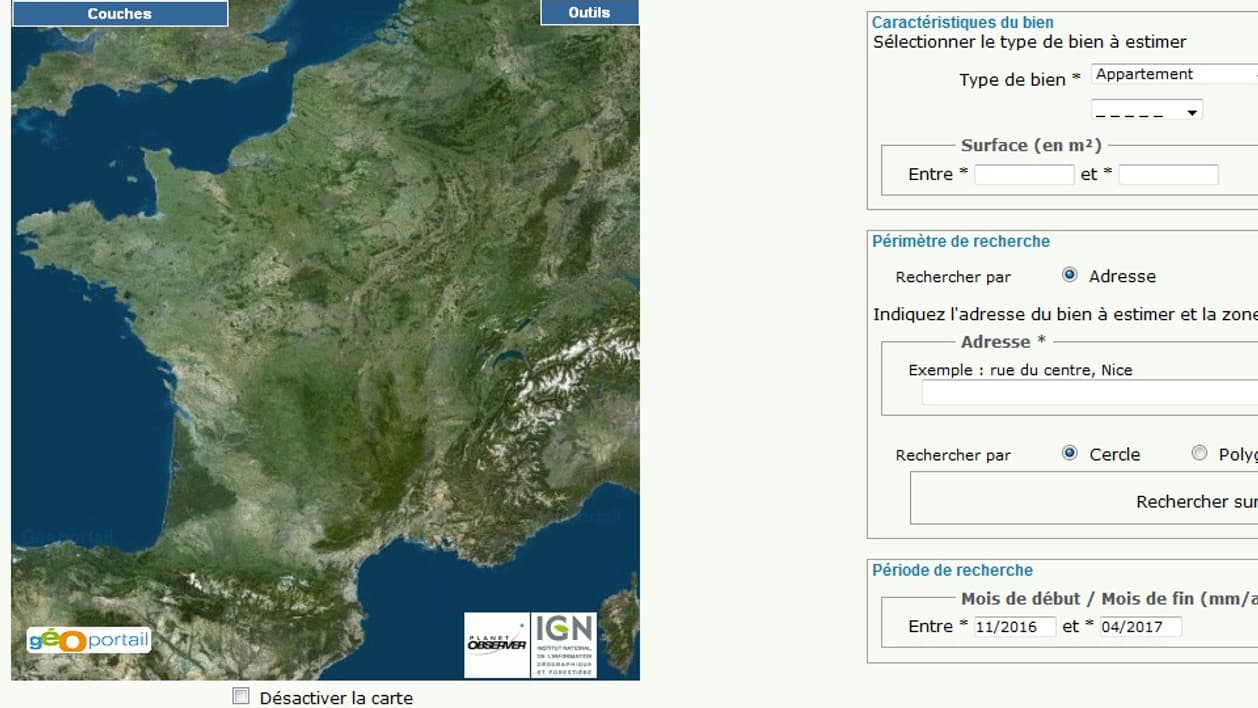Image resolution: width=1258 pixels, height=708 pixels.
Task: Click the Planet Observer logo
Action: [x=497, y=645]
